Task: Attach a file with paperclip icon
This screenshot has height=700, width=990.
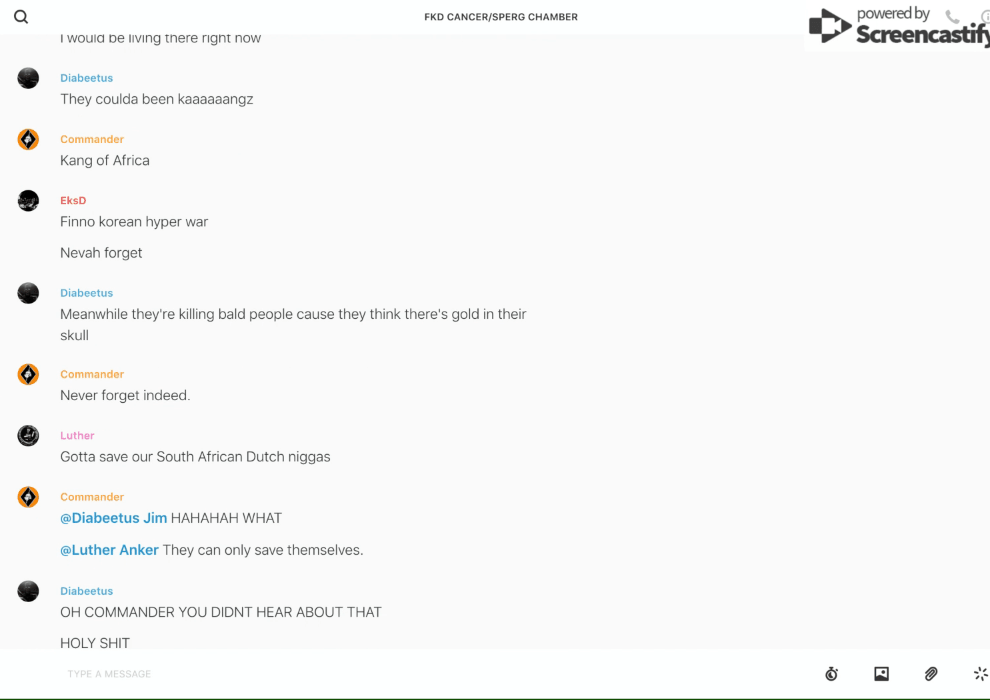Action: (931, 674)
